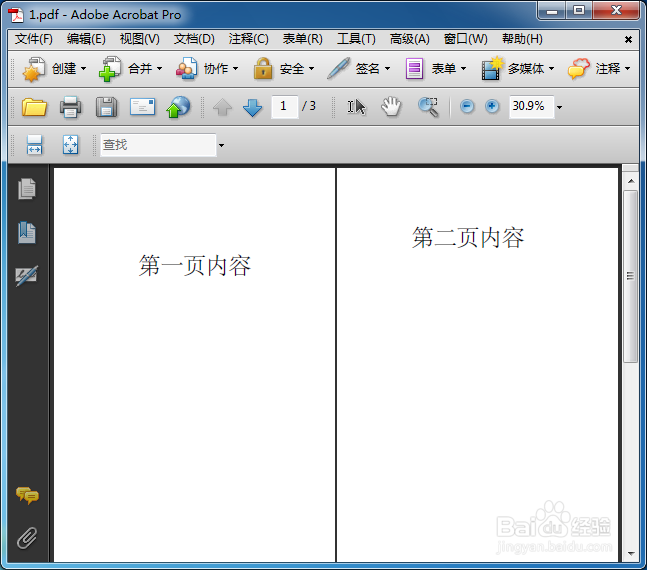This screenshot has width=647, height=570.
Task: Click the 查找 search text box
Action: [x=158, y=145]
